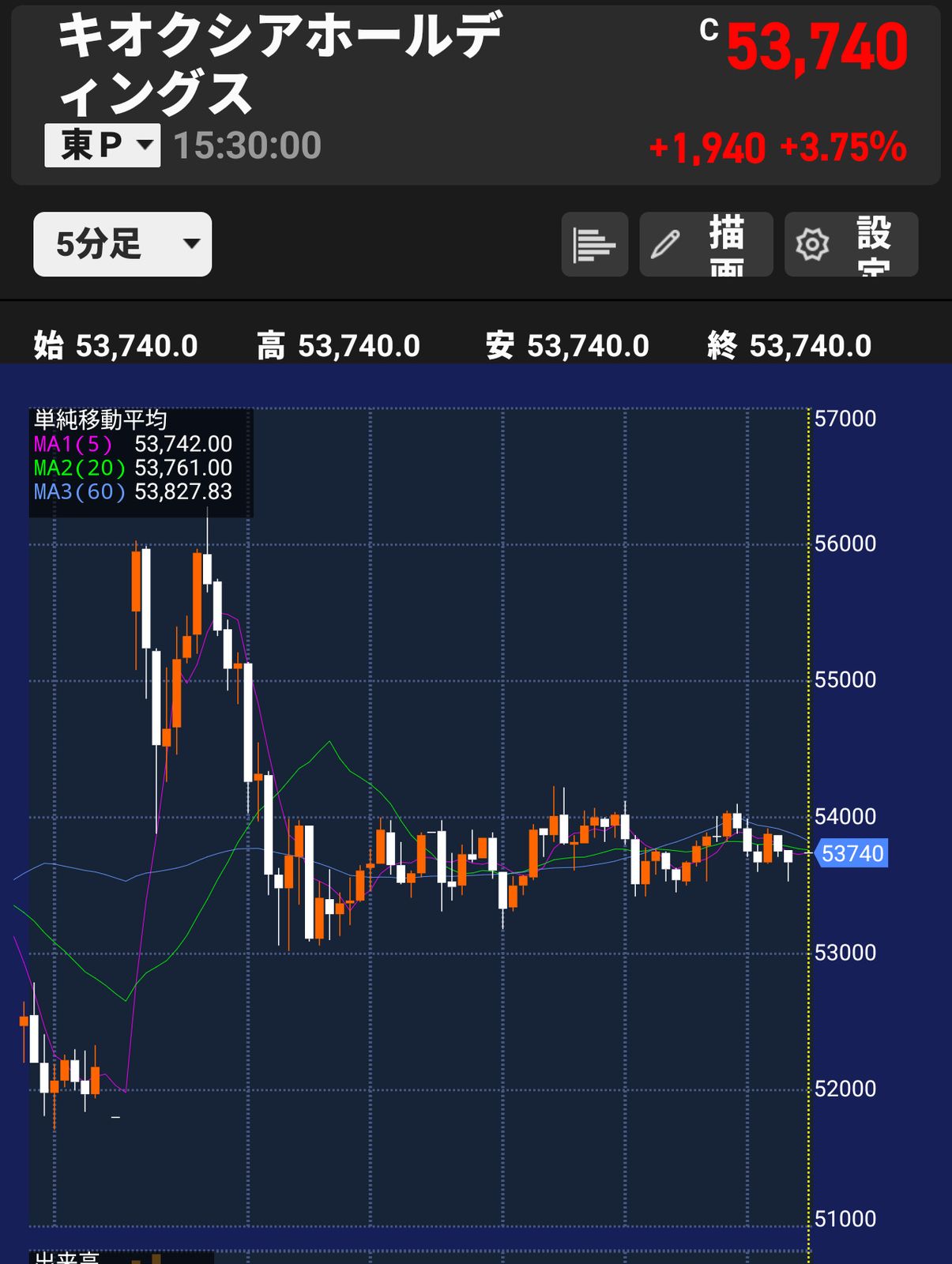The height and width of the screenshot is (1264, 952).
Task: Click the 高 53,740.0 high value
Action: pyautogui.click(x=338, y=346)
